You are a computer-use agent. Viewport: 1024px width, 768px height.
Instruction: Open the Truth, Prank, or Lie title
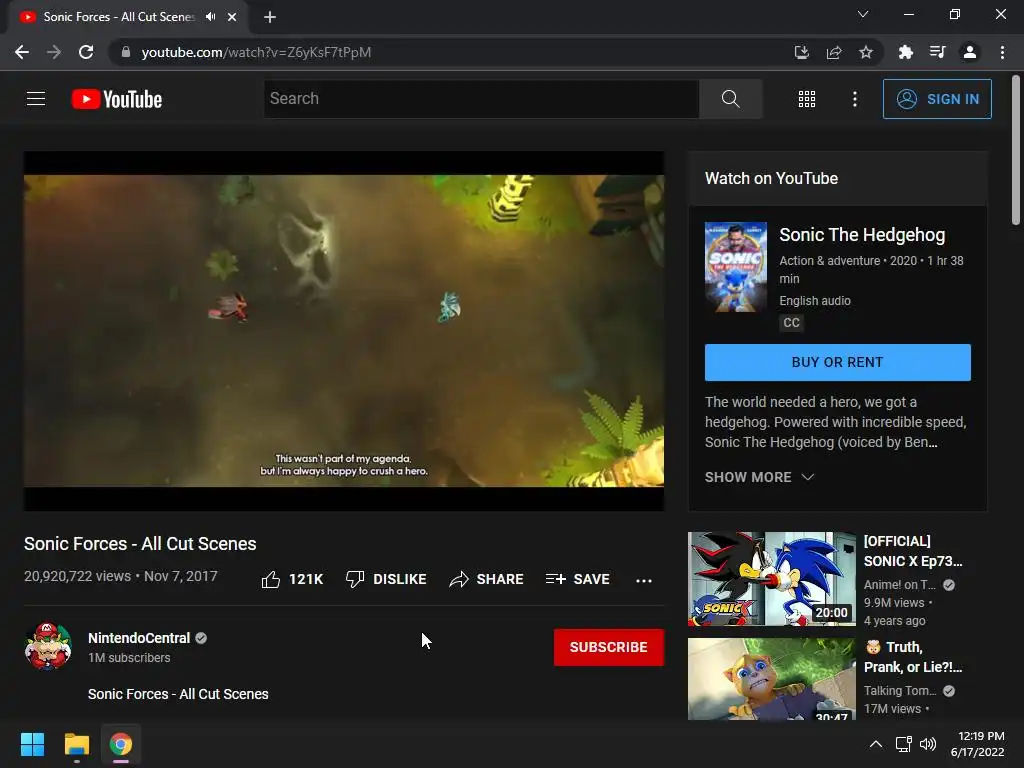(x=913, y=657)
